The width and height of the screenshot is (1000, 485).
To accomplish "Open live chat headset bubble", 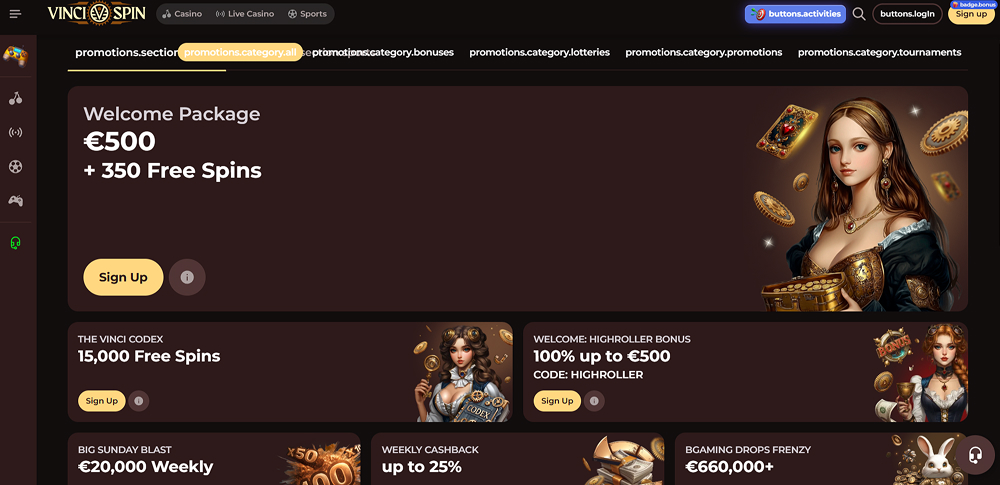I will coord(975,455).
